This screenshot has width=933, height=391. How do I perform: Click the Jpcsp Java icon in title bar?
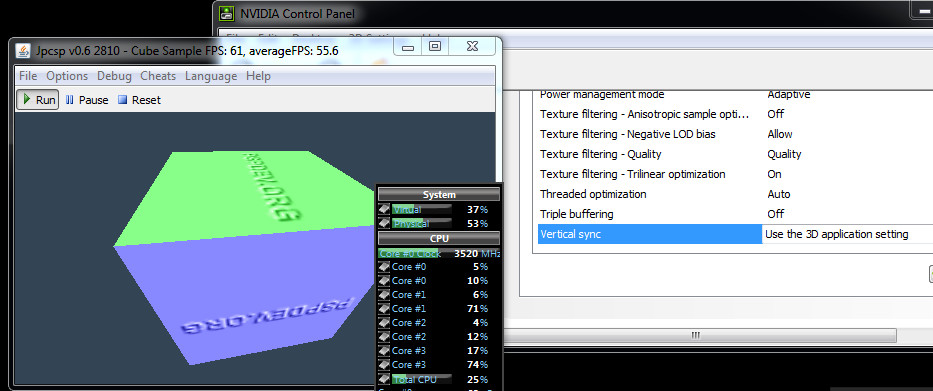coord(23,51)
